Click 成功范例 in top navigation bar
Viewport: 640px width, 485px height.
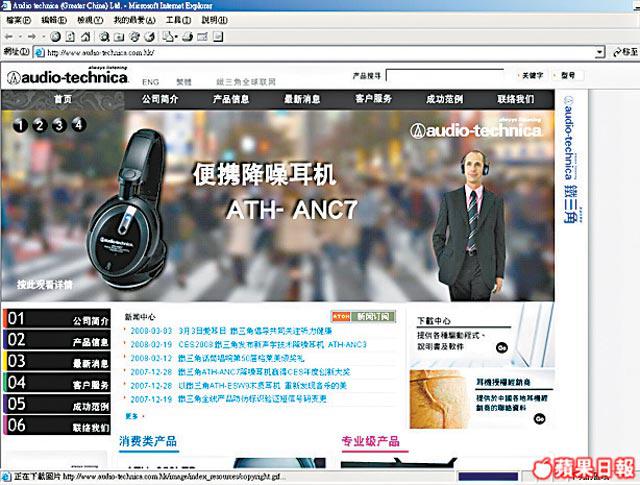coord(444,99)
